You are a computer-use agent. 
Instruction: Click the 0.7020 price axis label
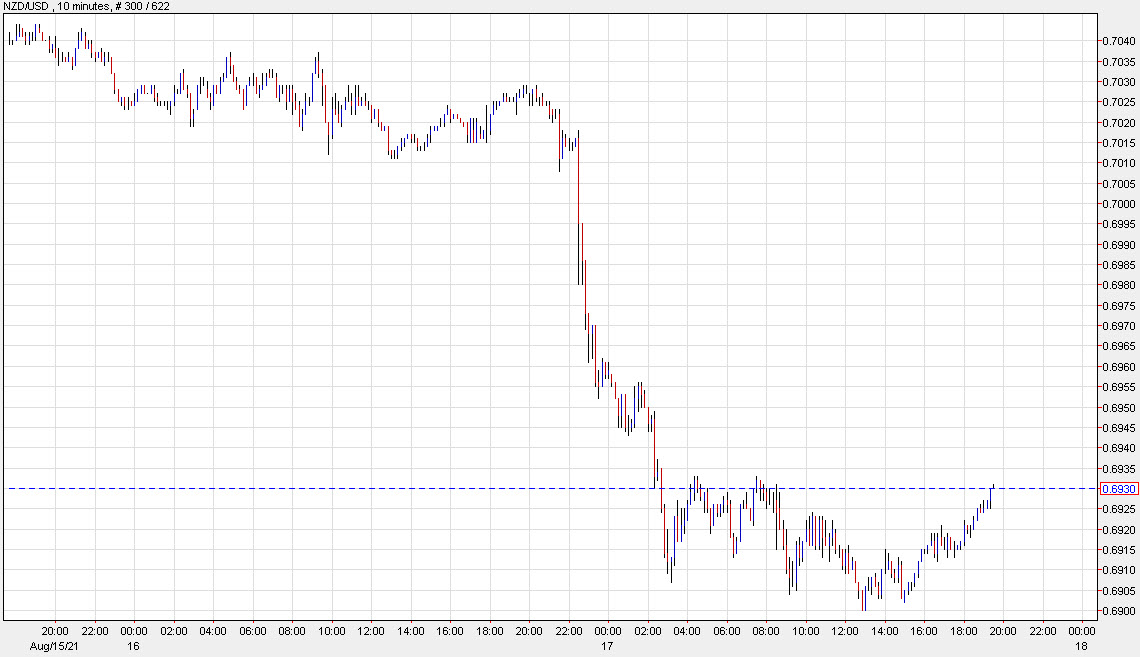(1118, 122)
